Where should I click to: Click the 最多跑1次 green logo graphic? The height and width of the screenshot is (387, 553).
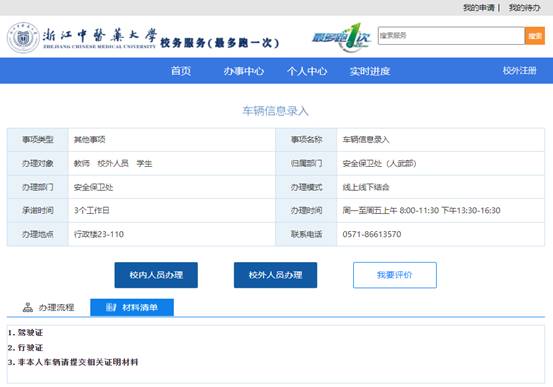pos(341,37)
